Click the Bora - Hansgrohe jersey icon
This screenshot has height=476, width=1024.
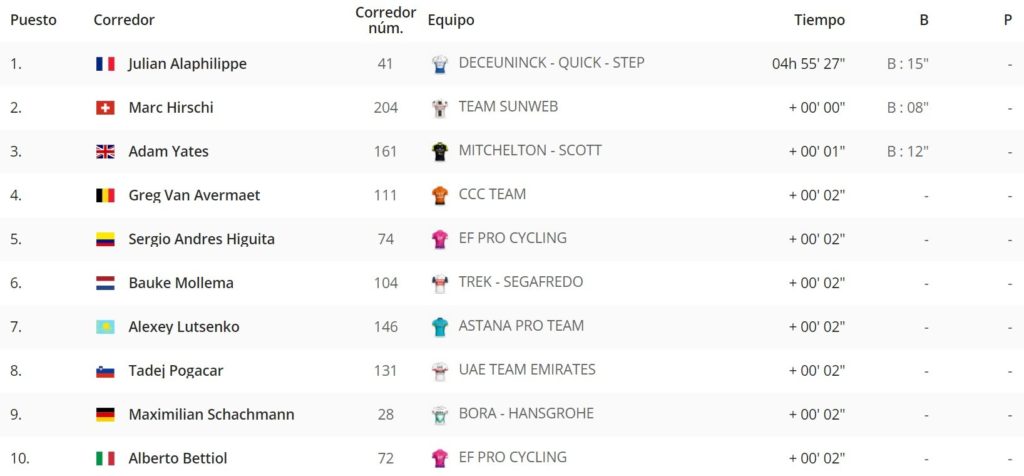440,415
